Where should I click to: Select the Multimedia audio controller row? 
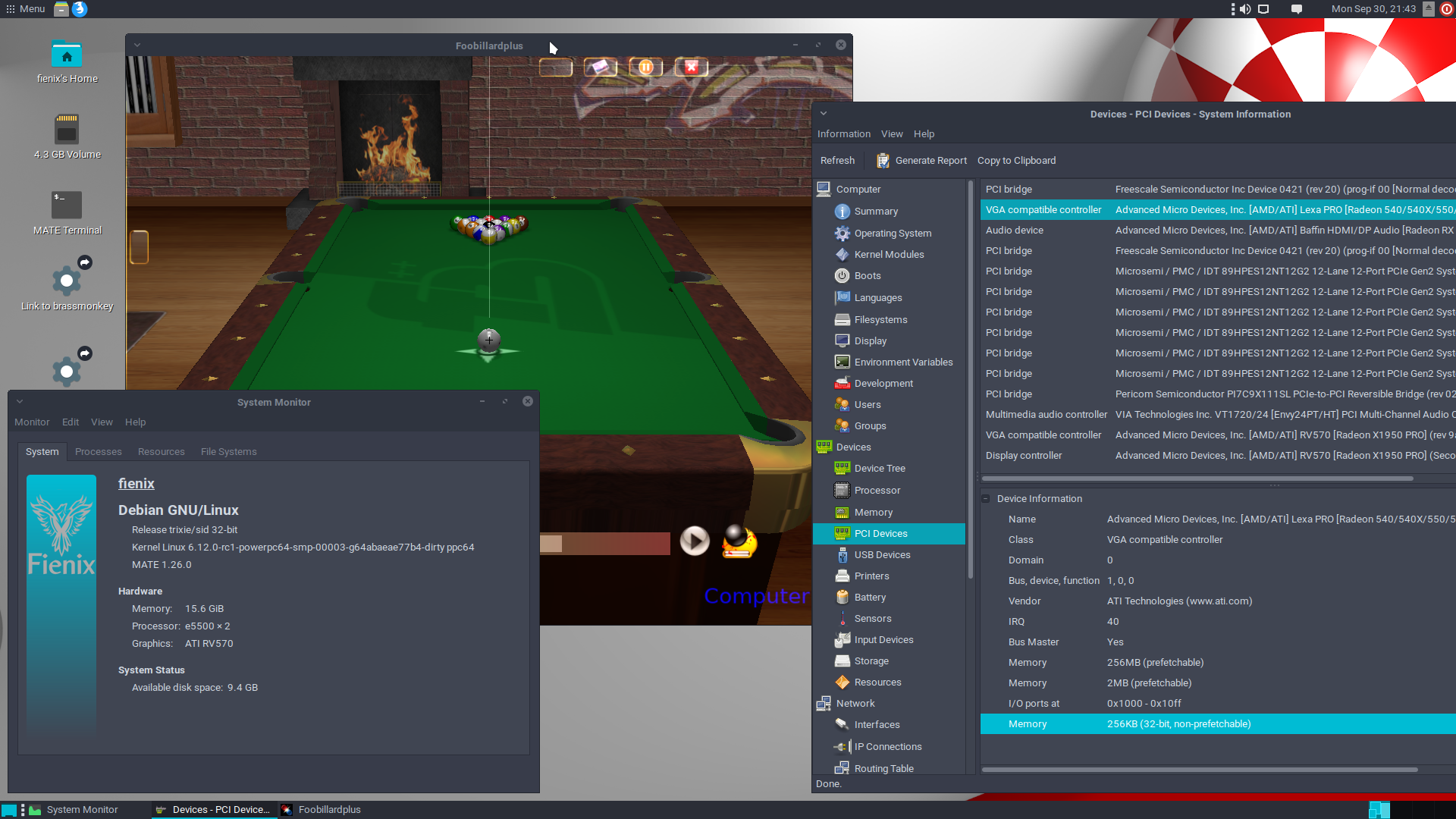tap(1219, 415)
